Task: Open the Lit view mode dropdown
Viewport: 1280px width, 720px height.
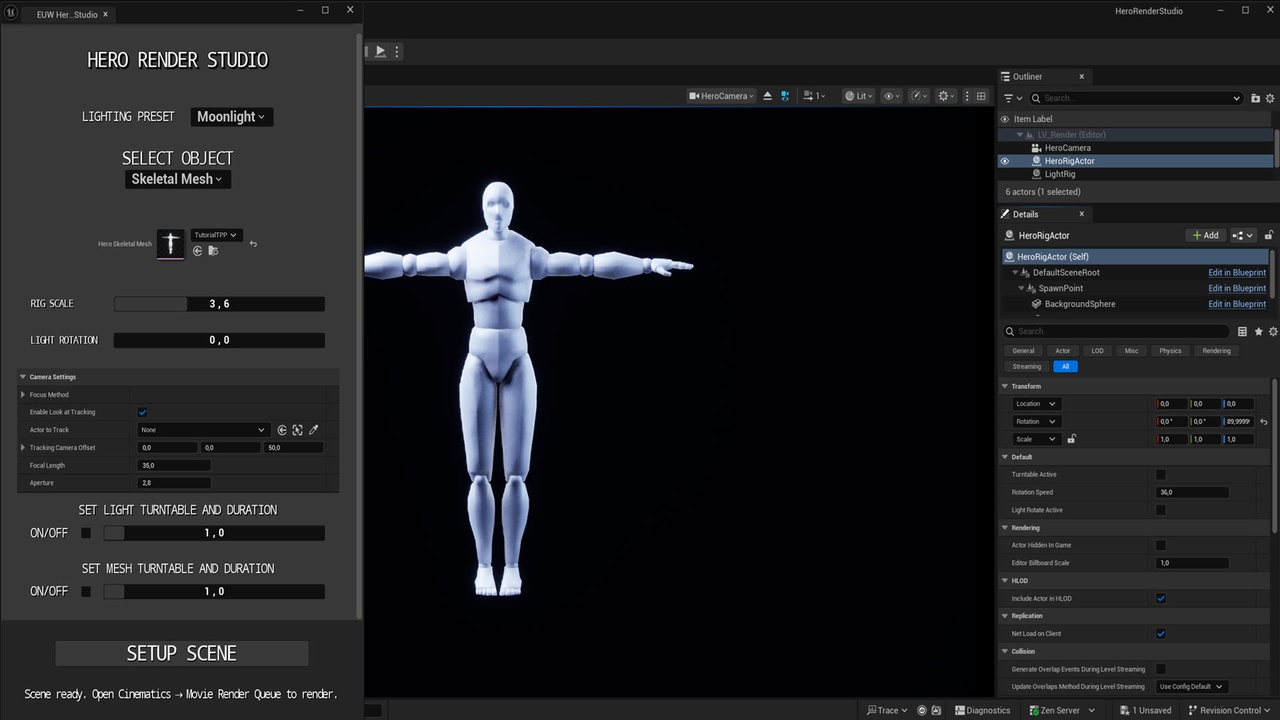Action: click(857, 96)
